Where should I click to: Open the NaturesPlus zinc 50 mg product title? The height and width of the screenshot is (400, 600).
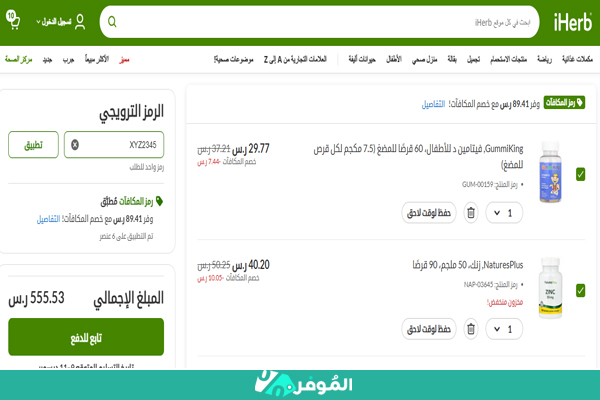click(x=468, y=265)
